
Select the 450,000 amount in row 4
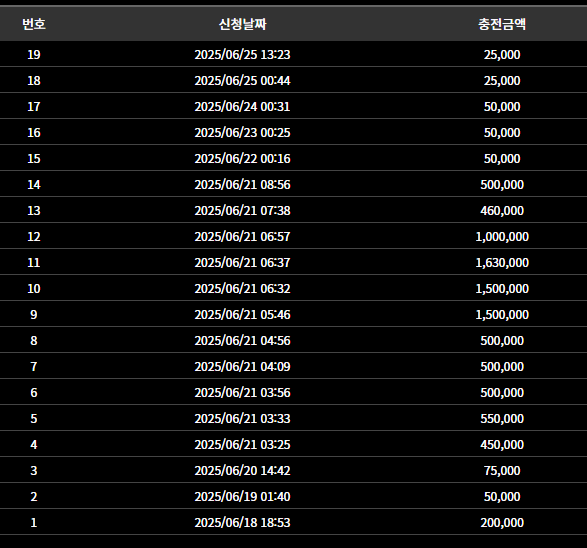point(502,444)
